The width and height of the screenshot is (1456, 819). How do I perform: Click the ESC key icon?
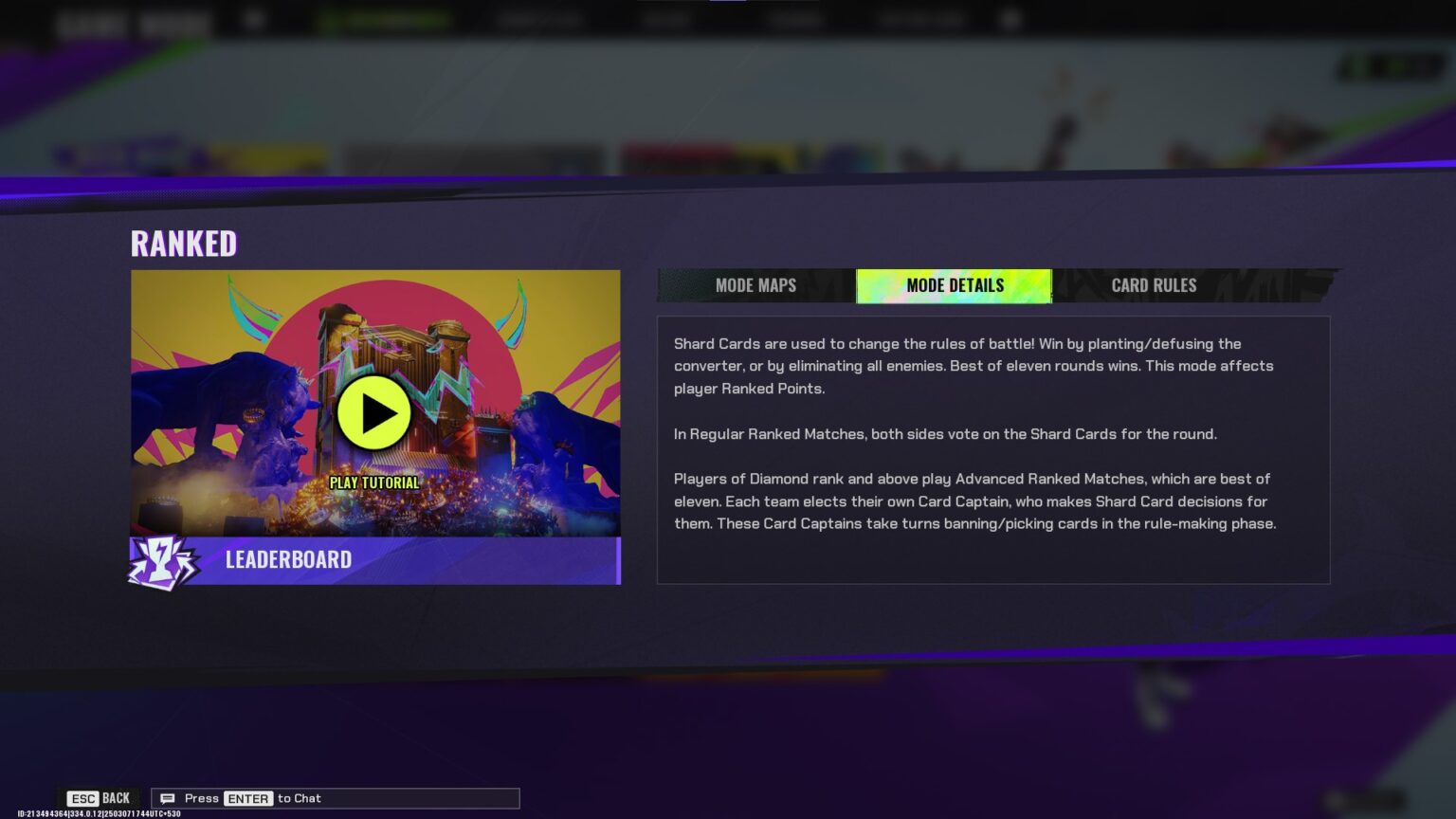[x=82, y=798]
